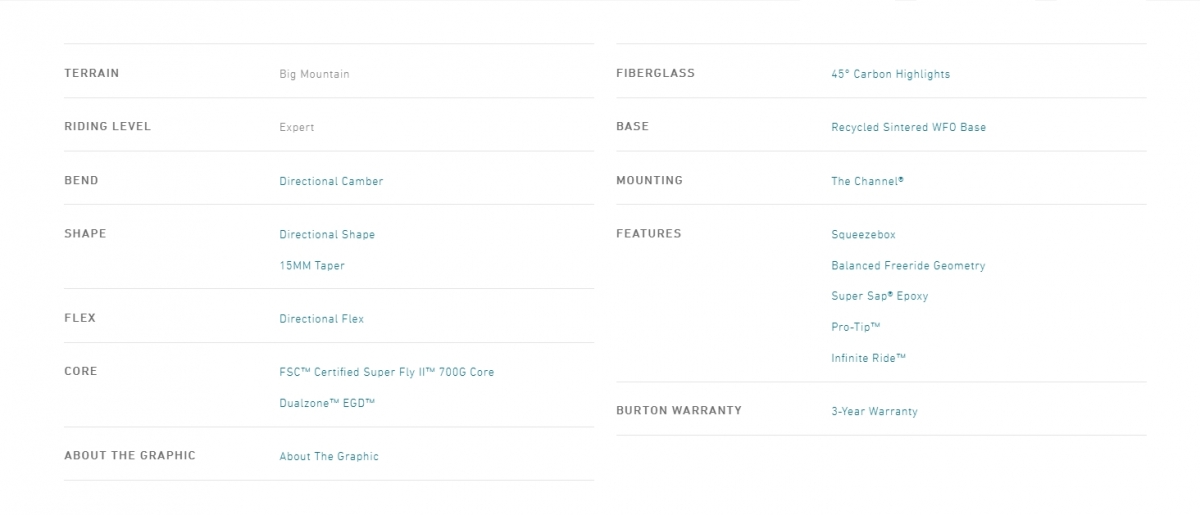Click the Infinite Ride link
Viewport: 1200px width, 515px height.
[x=868, y=358]
